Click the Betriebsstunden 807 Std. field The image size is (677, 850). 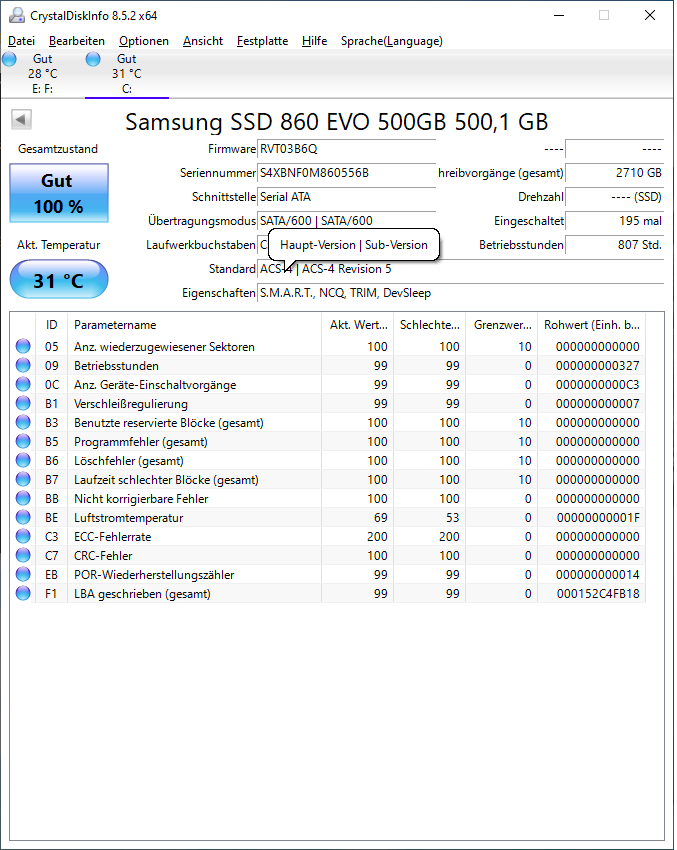(614, 244)
